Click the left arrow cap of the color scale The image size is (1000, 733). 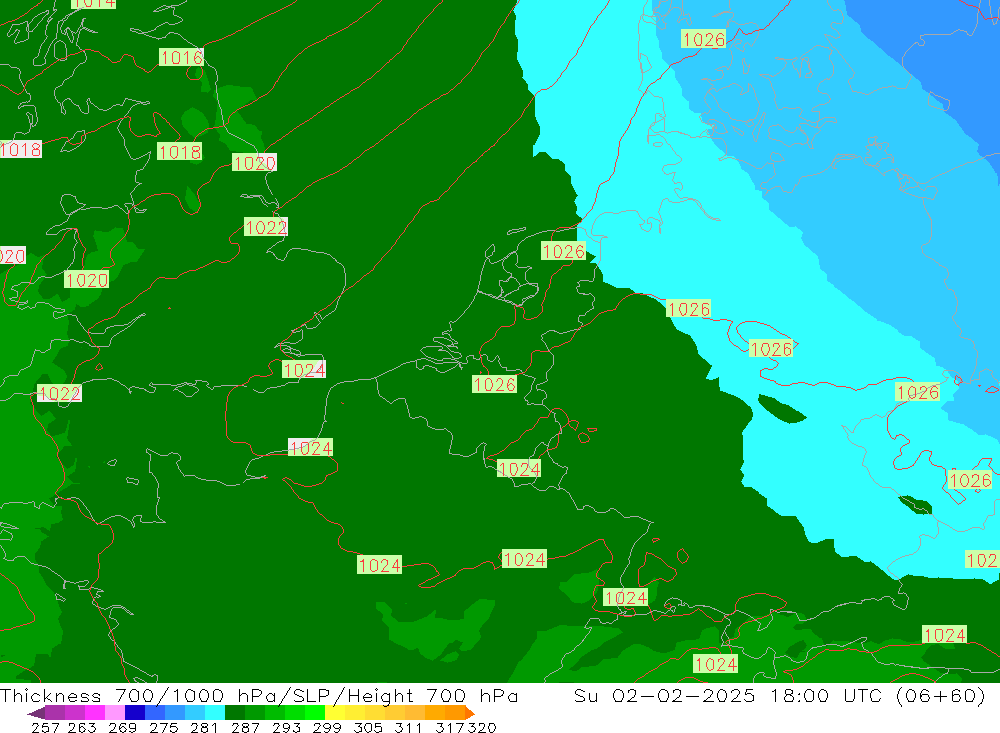pyautogui.click(x=36, y=713)
